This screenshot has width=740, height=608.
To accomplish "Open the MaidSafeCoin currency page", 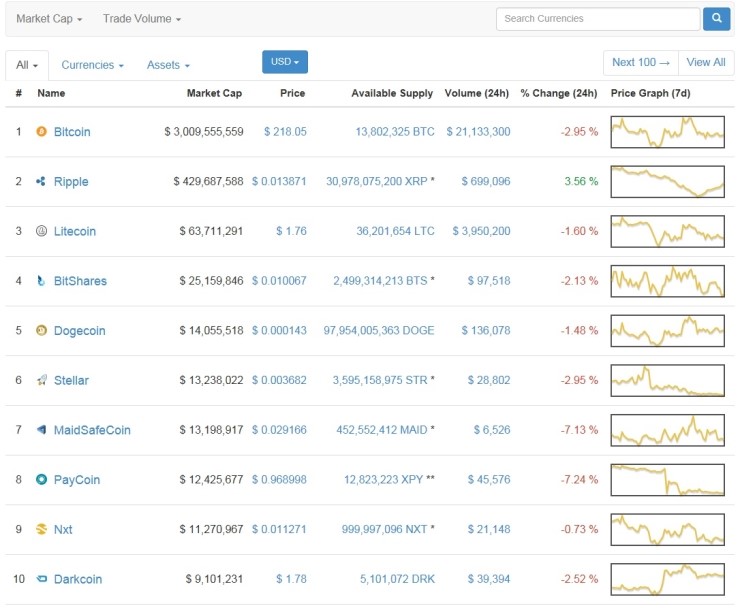I will coord(92,430).
